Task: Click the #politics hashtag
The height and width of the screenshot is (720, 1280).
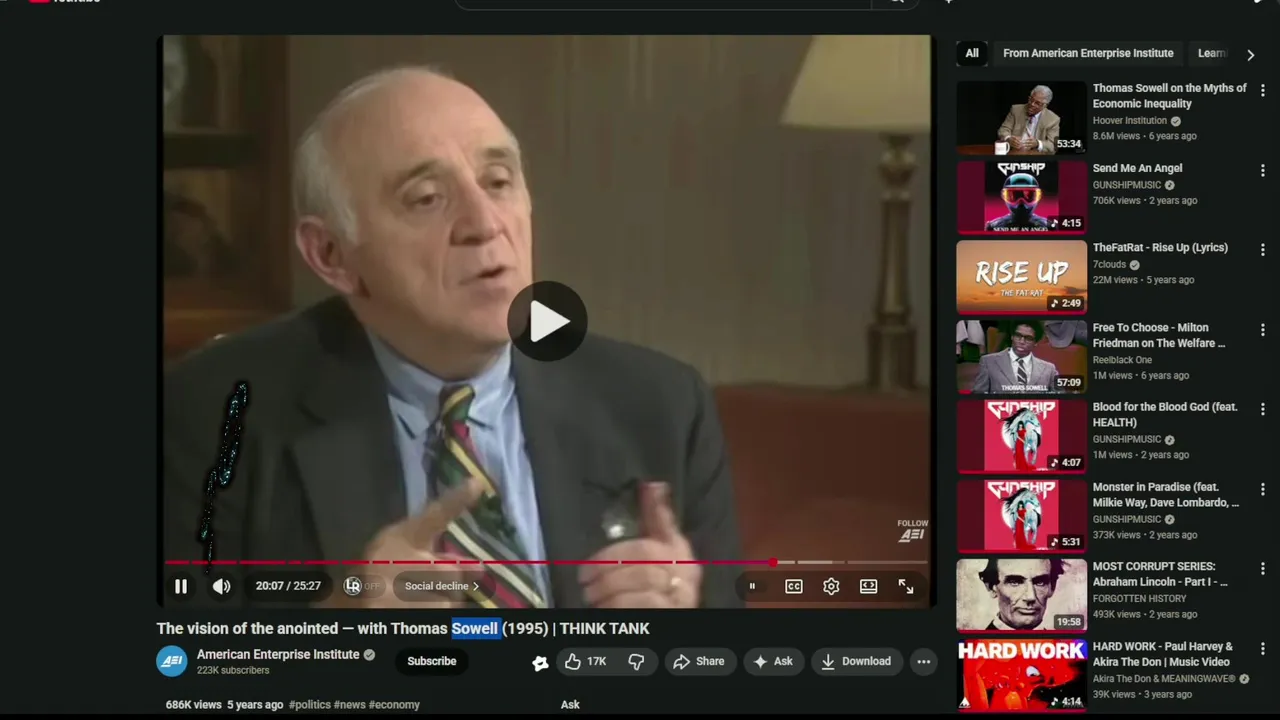Action: click(x=310, y=705)
